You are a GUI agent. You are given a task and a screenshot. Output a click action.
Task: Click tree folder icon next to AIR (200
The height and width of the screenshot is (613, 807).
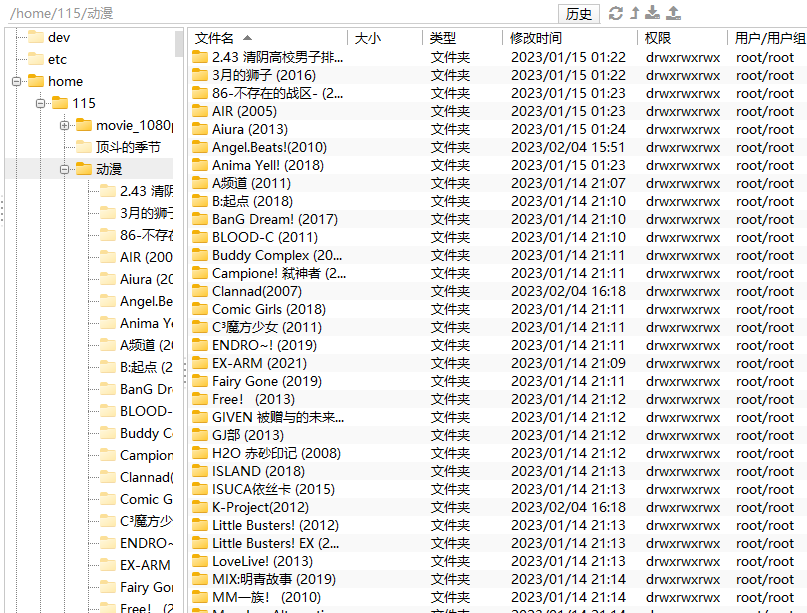point(108,257)
